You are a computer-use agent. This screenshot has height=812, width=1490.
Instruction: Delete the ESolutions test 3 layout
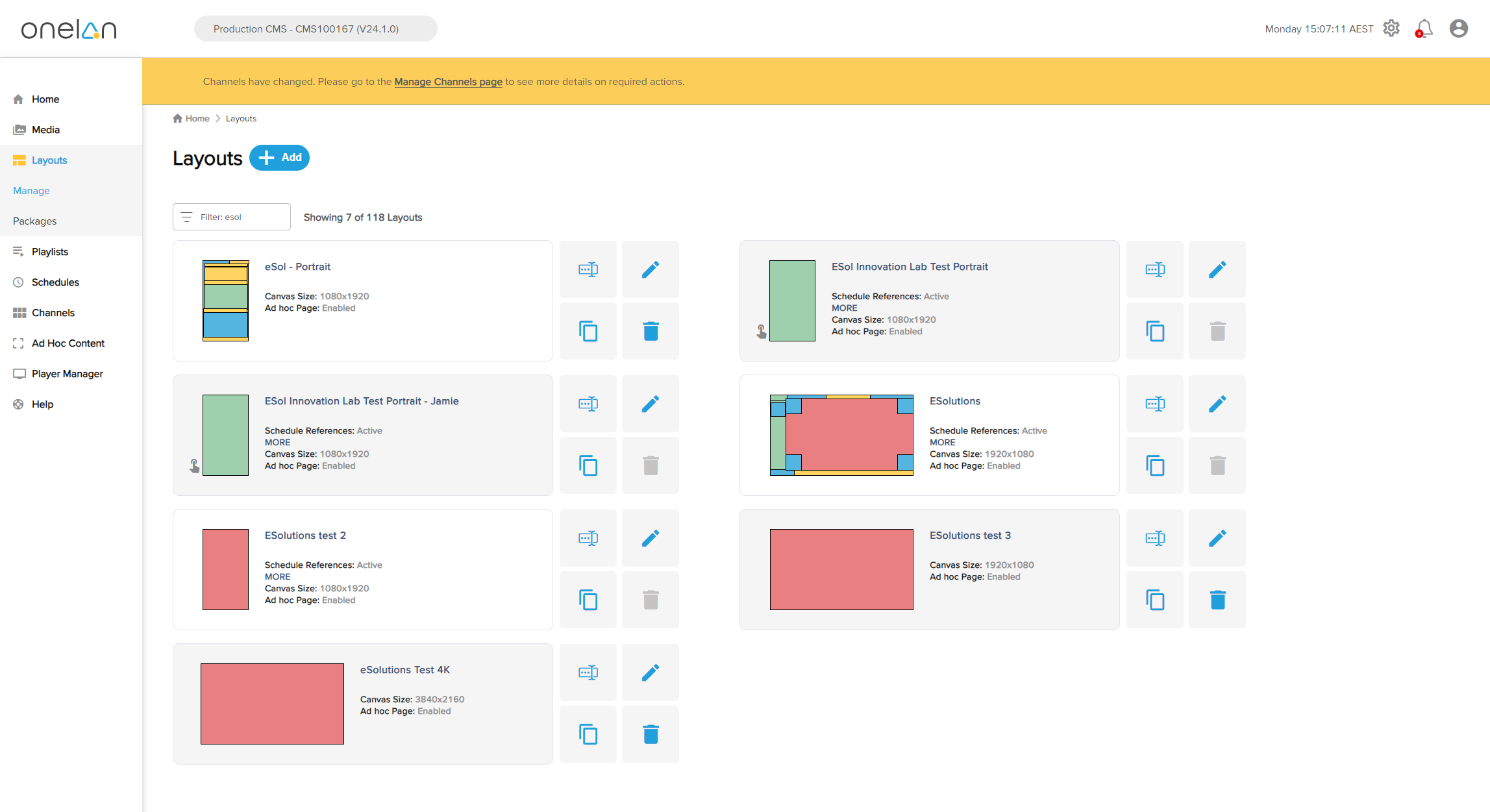(x=1217, y=600)
